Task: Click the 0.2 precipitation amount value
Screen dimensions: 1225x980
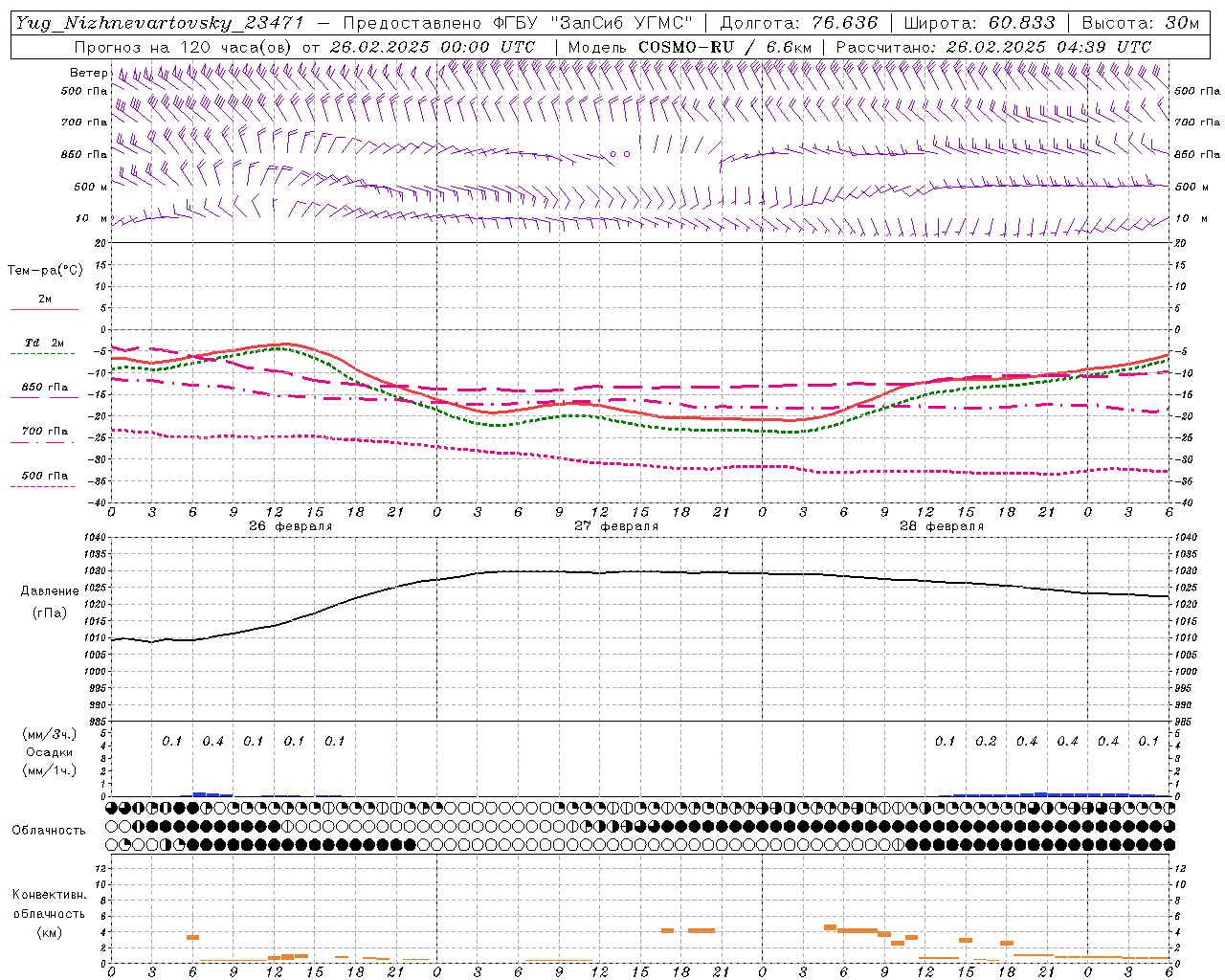Action: tap(986, 742)
